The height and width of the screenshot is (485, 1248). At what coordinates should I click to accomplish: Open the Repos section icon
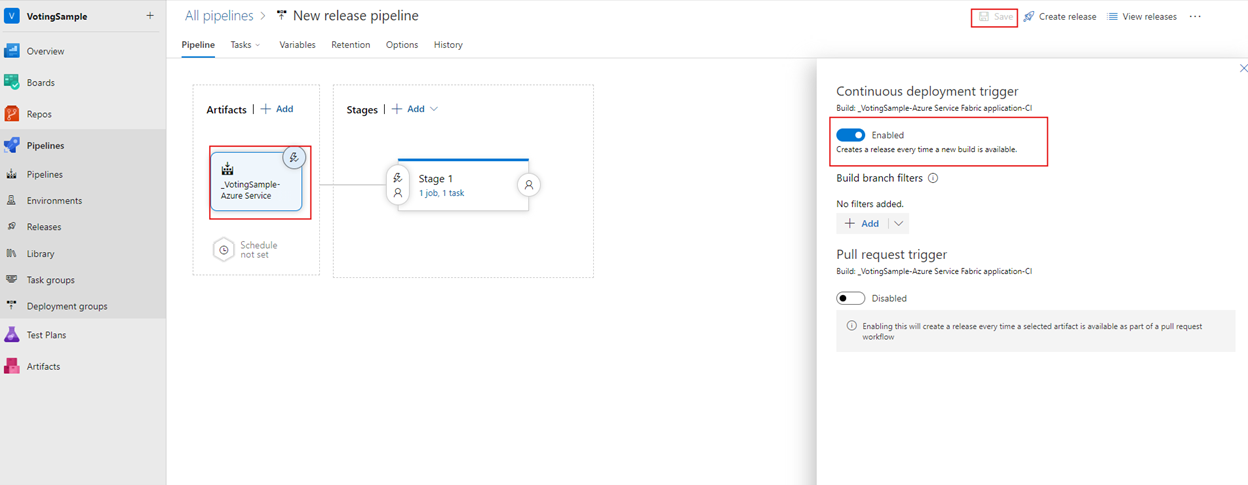[12, 114]
